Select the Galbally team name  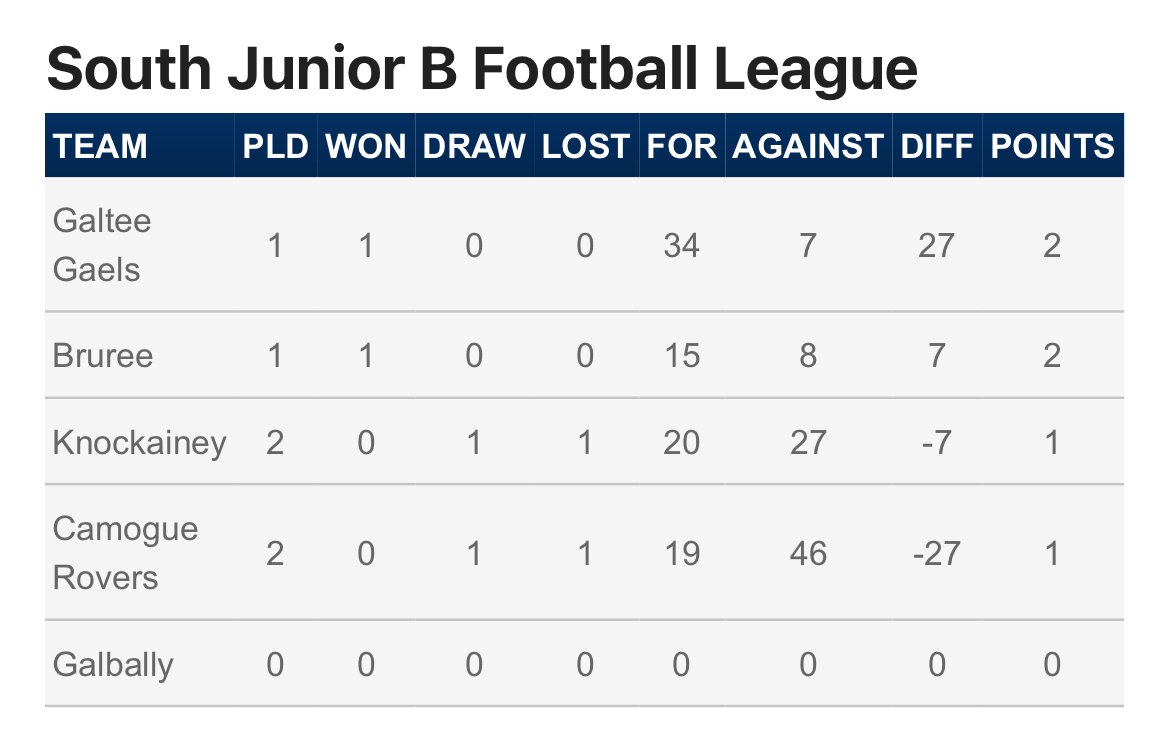tap(113, 664)
